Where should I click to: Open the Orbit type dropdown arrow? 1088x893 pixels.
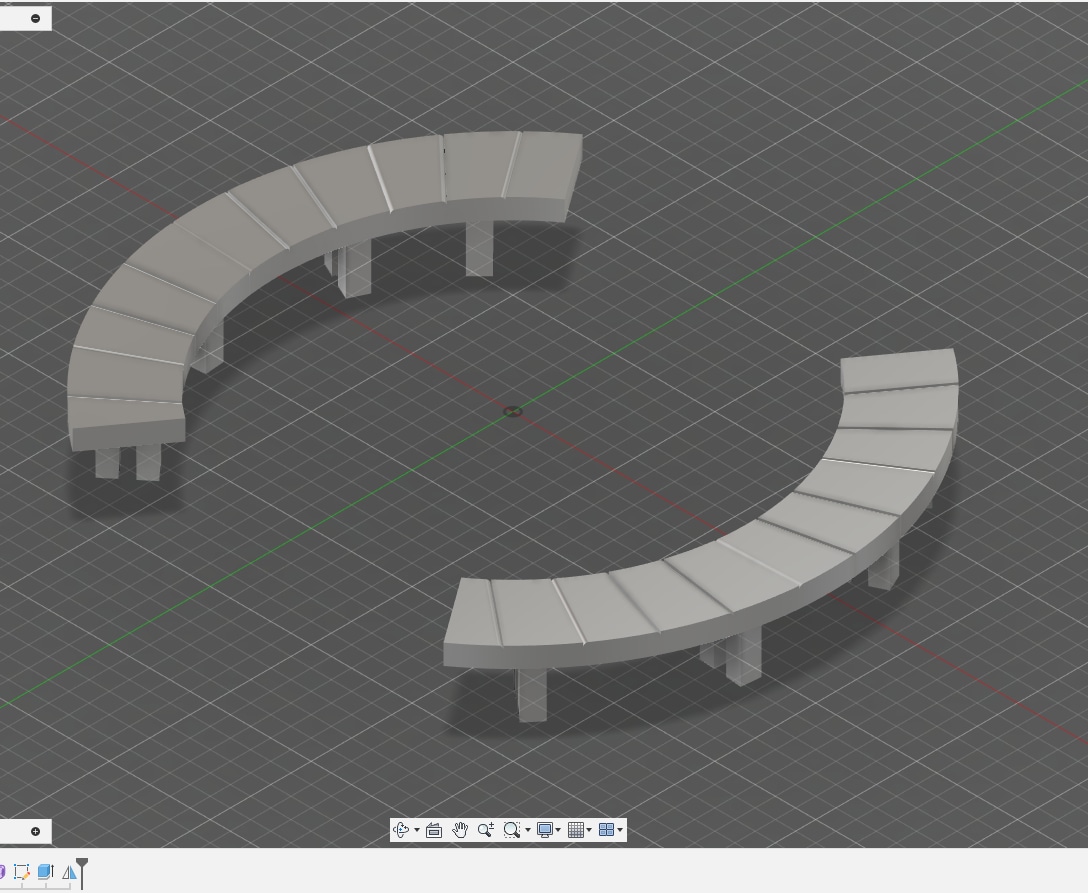[416, 830]
